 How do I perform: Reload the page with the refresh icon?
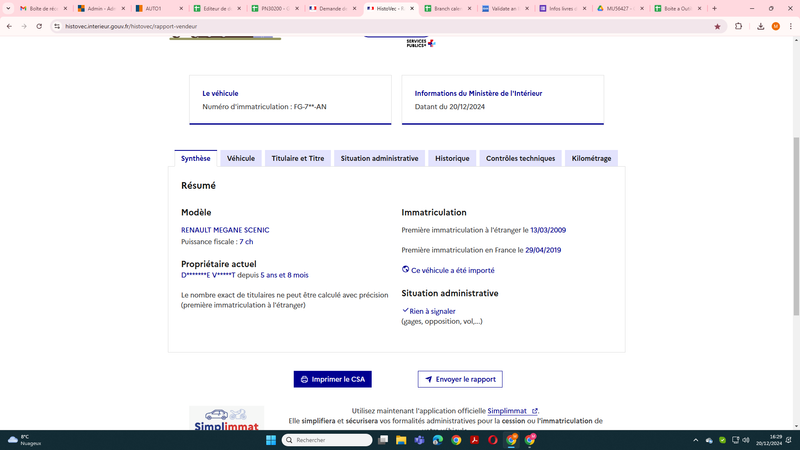[39, 27]
